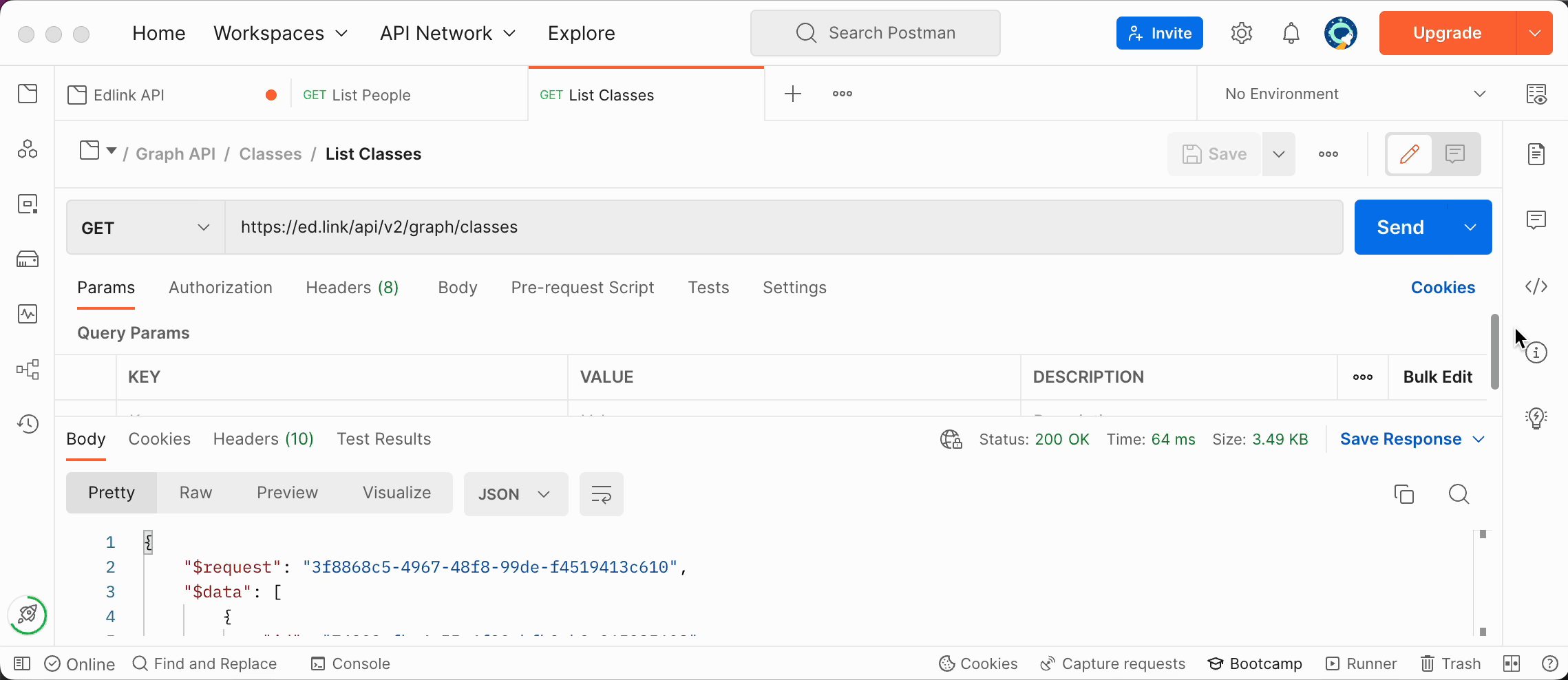Switch to the List People tab

409,95
